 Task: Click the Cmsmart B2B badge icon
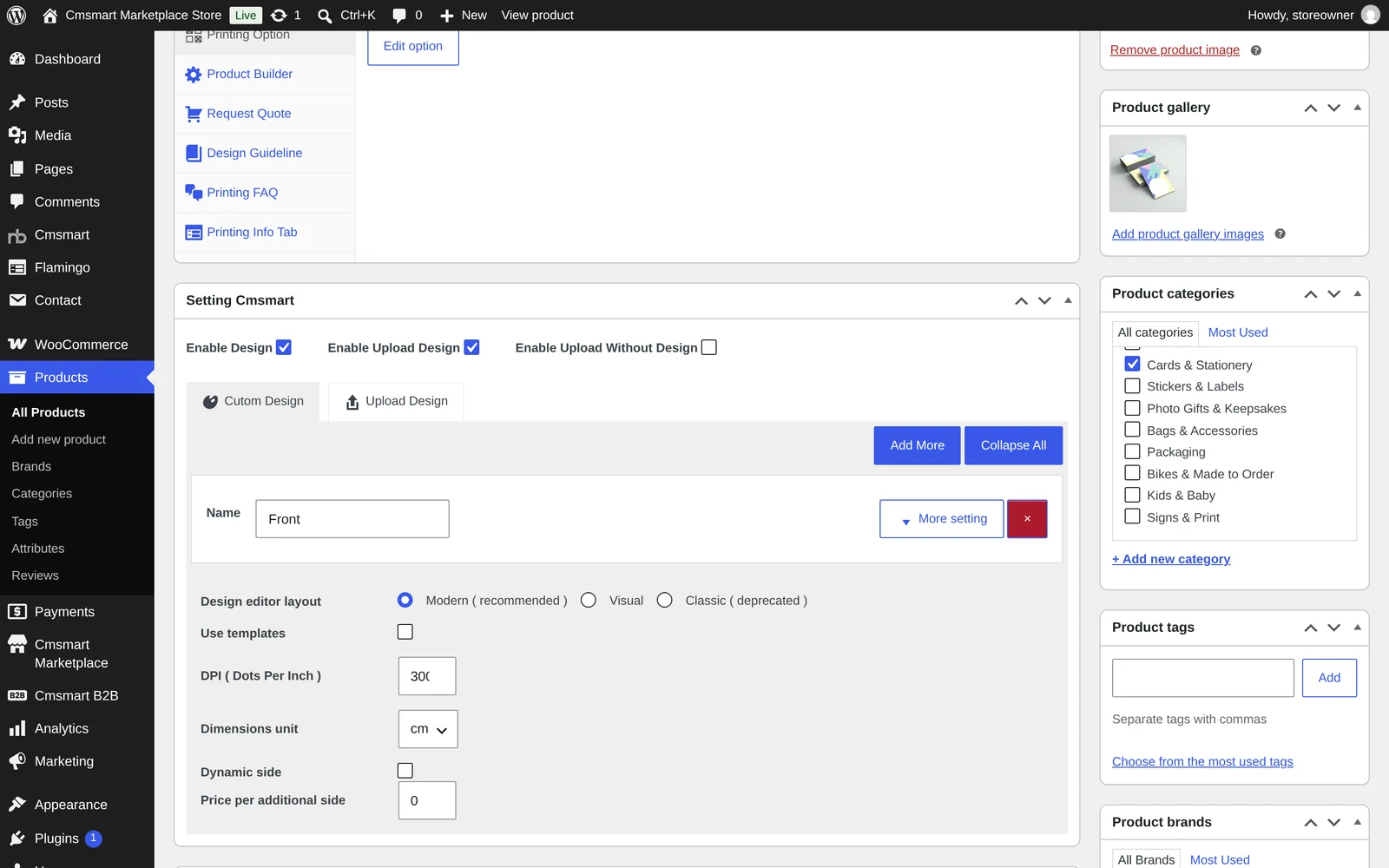coord(17,695)
